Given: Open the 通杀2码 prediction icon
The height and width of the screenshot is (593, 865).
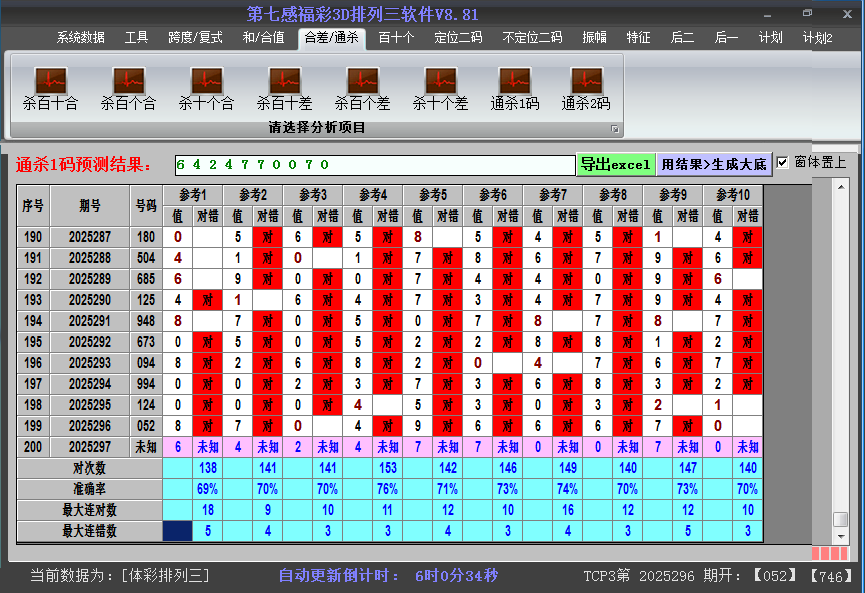Looking at the screenshot, I should point(586,88).
